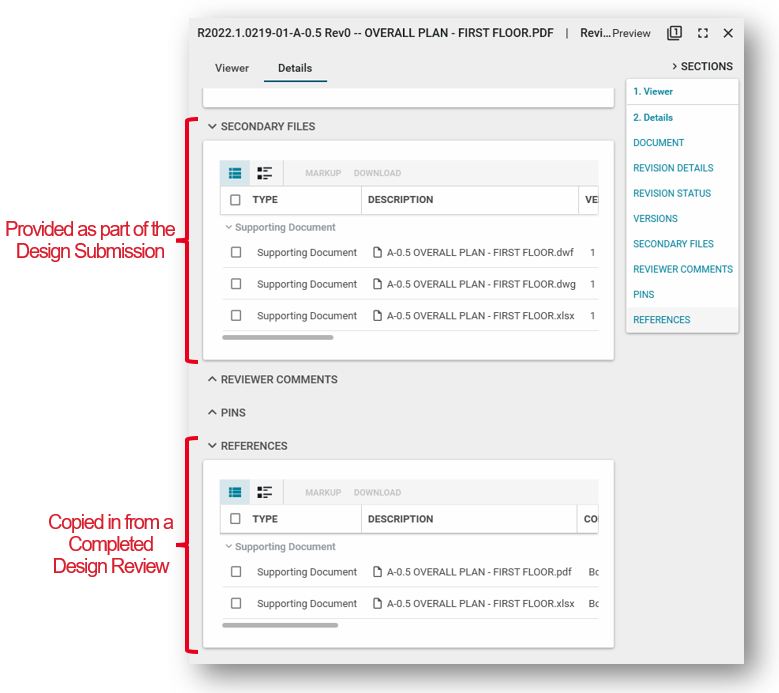The height and width of the screenshot is (693, 779).
Task: Click the numbered panel icon beside Preview
Action: (x=675, y=33)
